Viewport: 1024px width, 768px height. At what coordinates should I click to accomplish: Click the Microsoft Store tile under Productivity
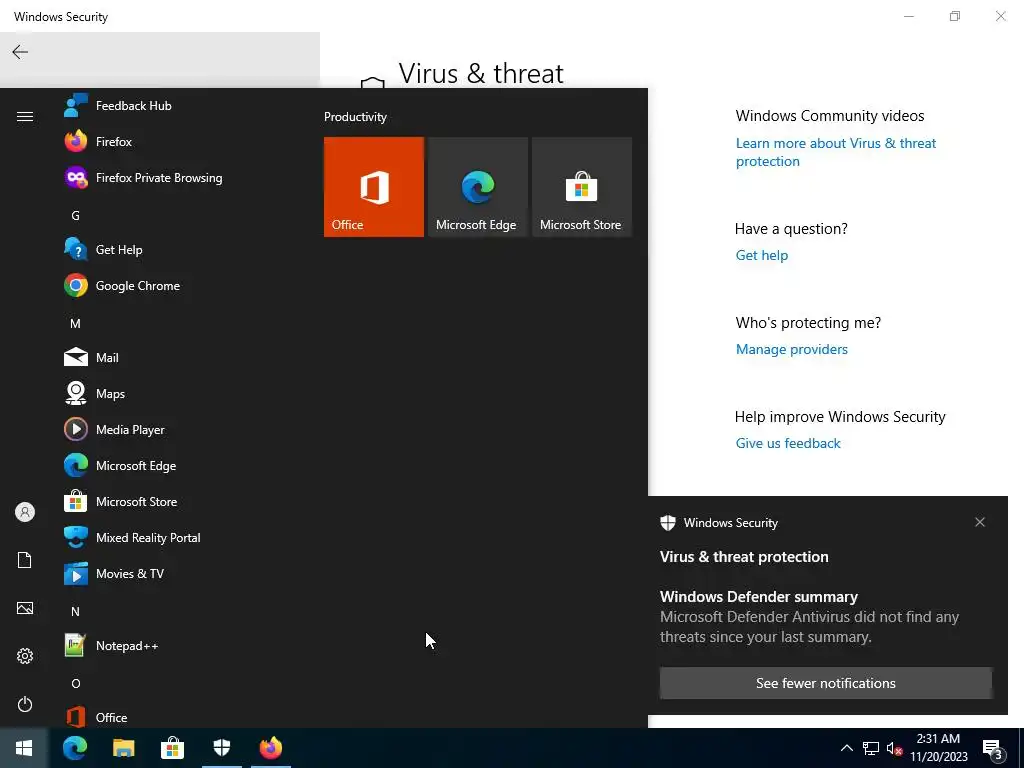point(582,187)
